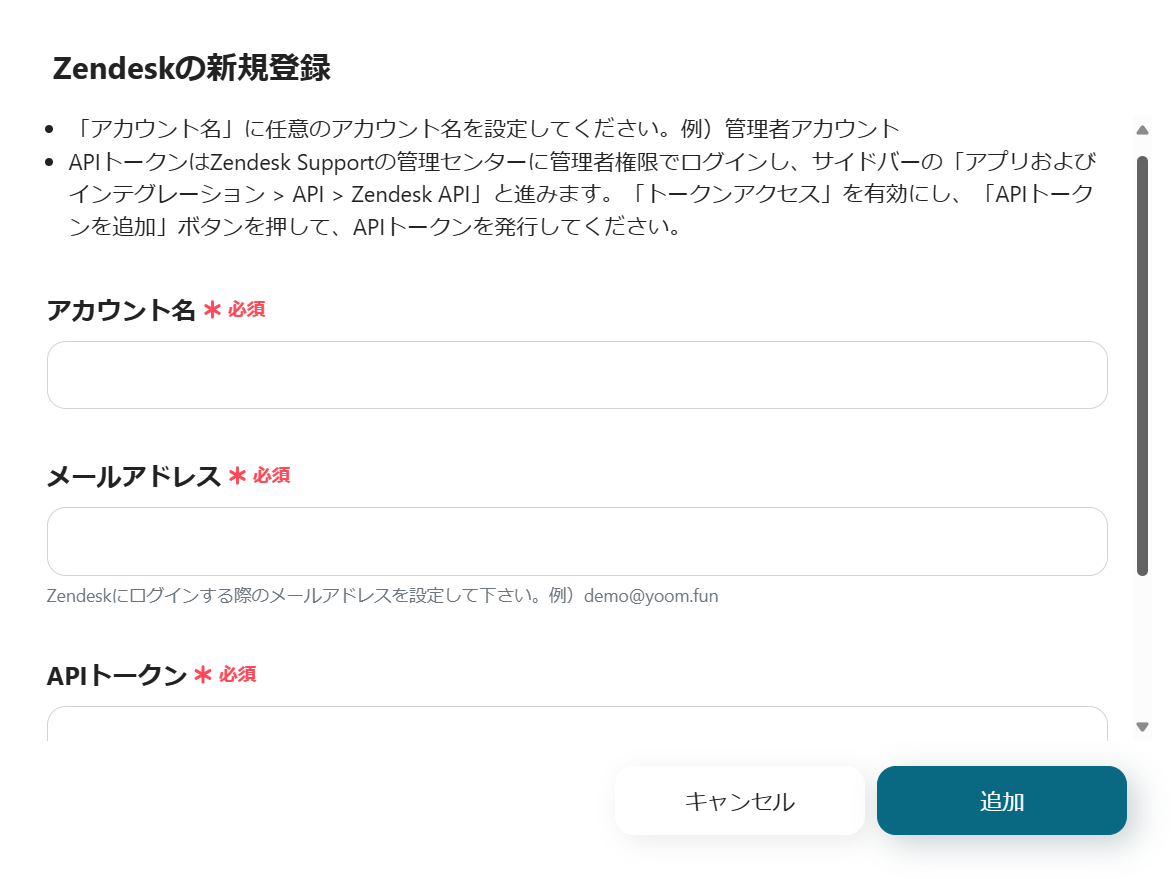This screenshot has width=1174, height=879.
Task: Click the hint text mentioning demo@yoom.fun
Action: click(382, 596)
